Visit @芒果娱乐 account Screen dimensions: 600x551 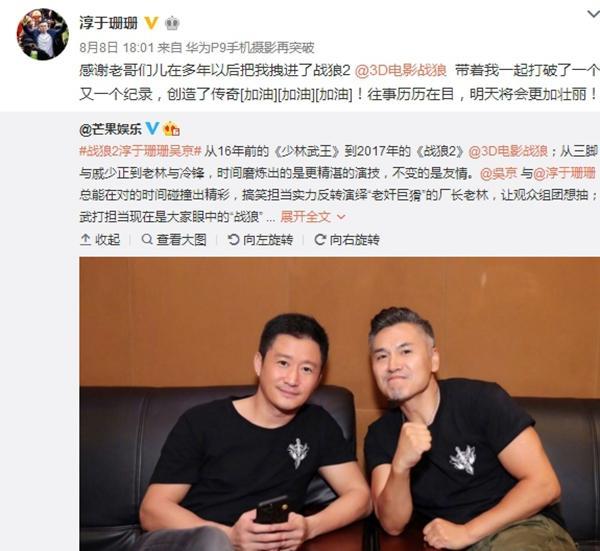(x=111, y=129)
